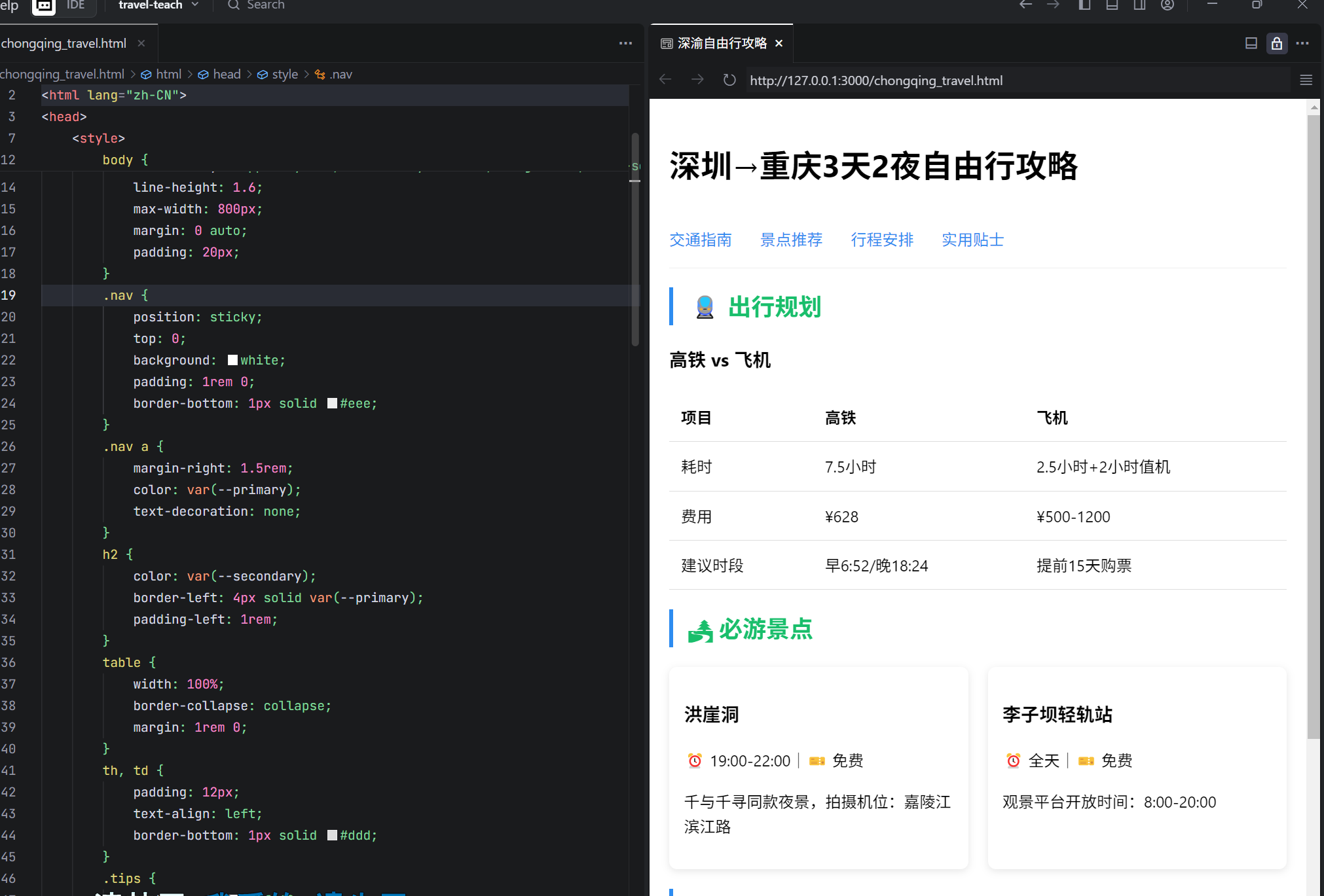The image size is (1324, 896).
Task: Open 景点推荐 nav link
Action: (x=791, y=240)
